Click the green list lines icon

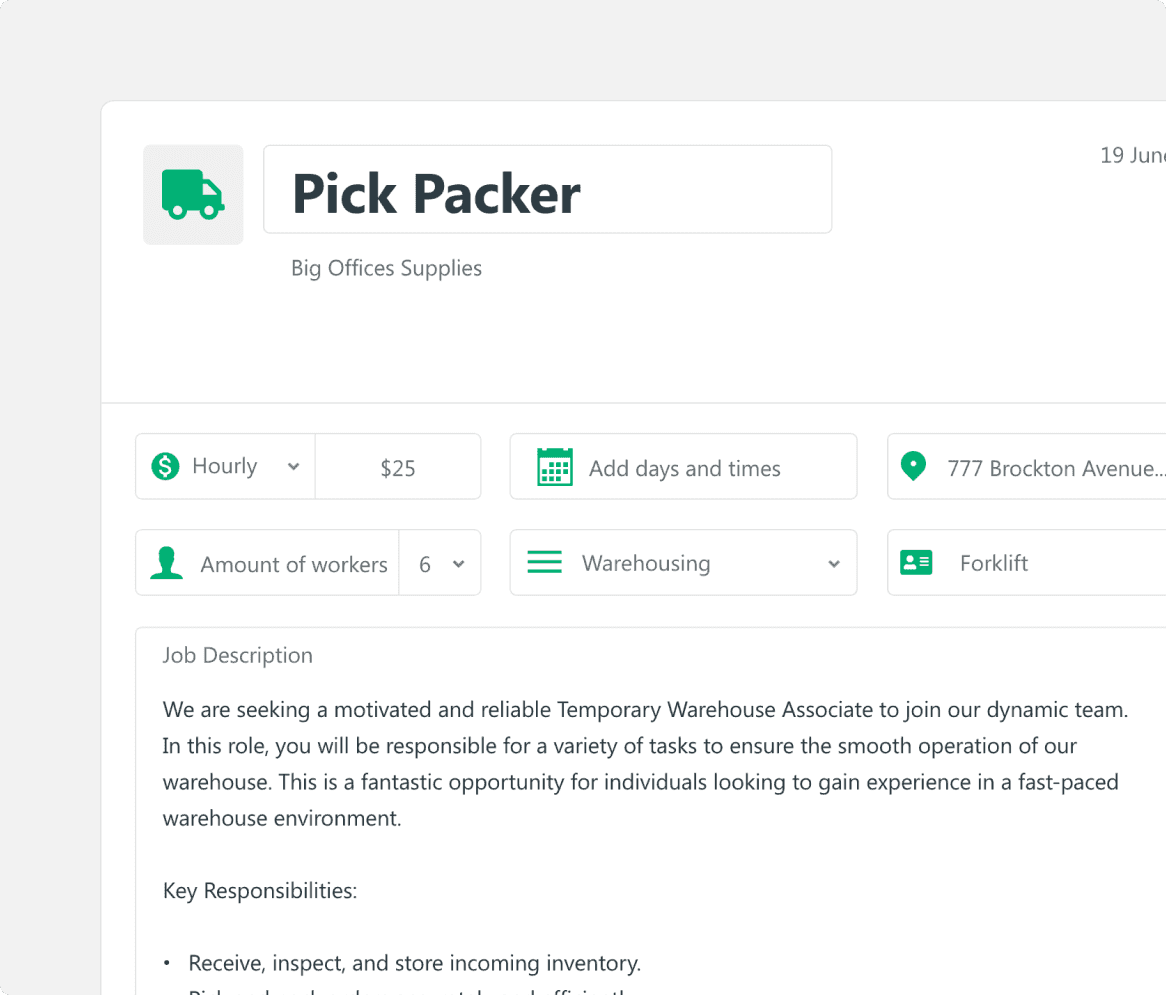[x=544, y=563]
